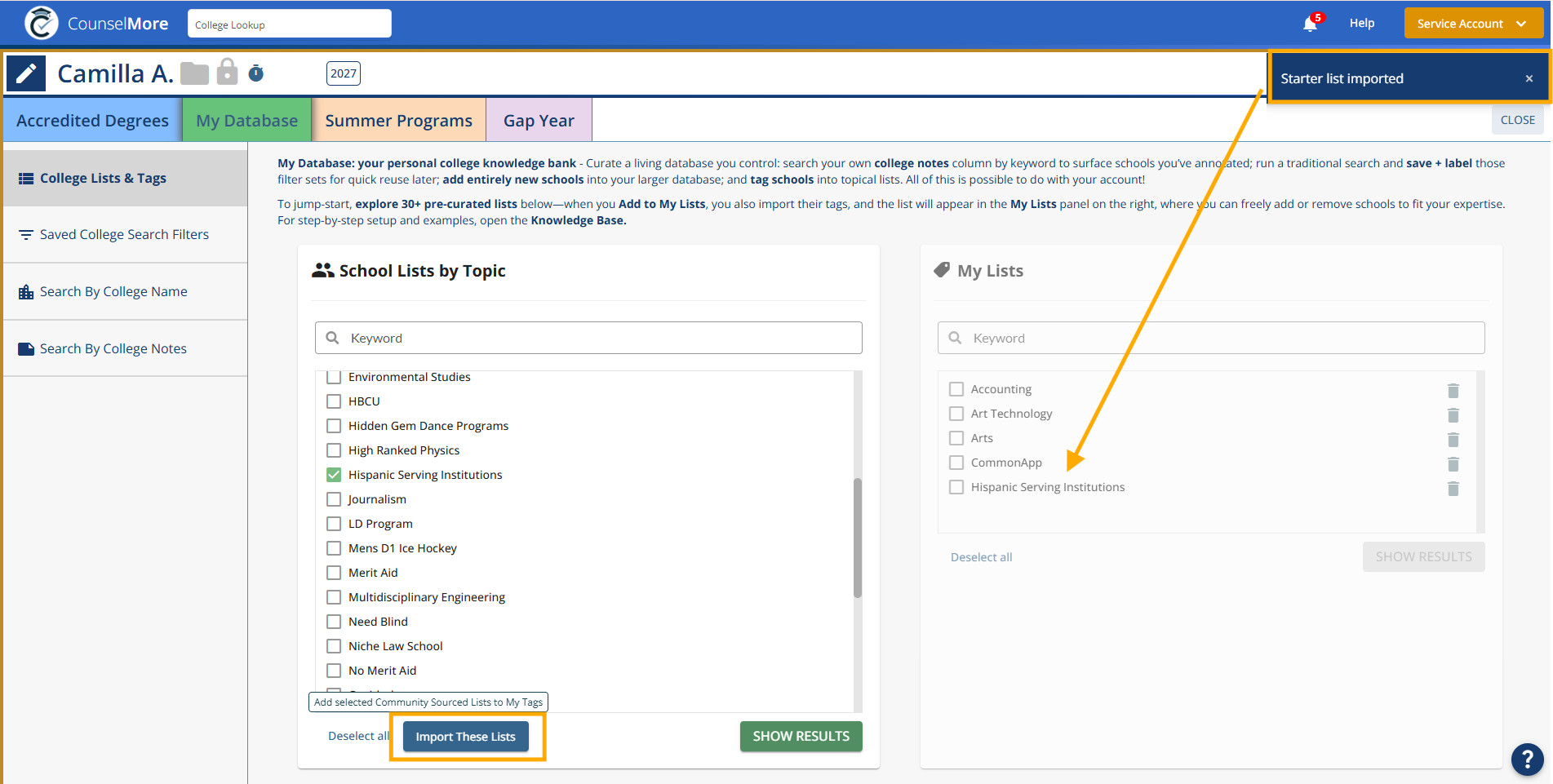This screenshot has height=784, width=1553.
Task: Check Hispanic Serving Institutions in My Lists
Action: [956, 487]
